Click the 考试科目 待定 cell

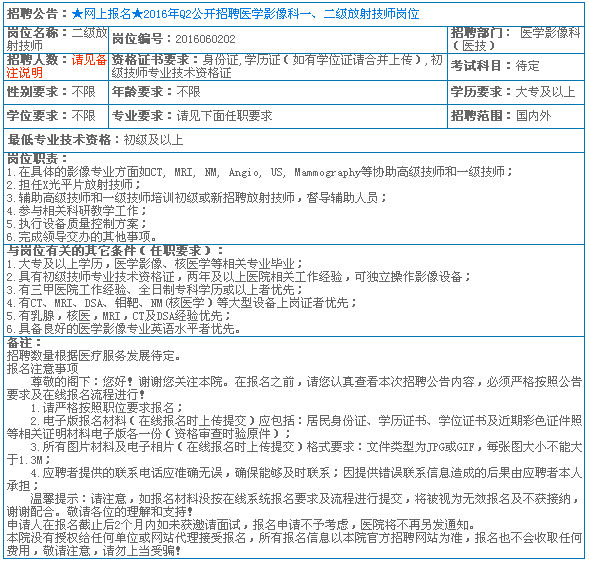[516, 66]
